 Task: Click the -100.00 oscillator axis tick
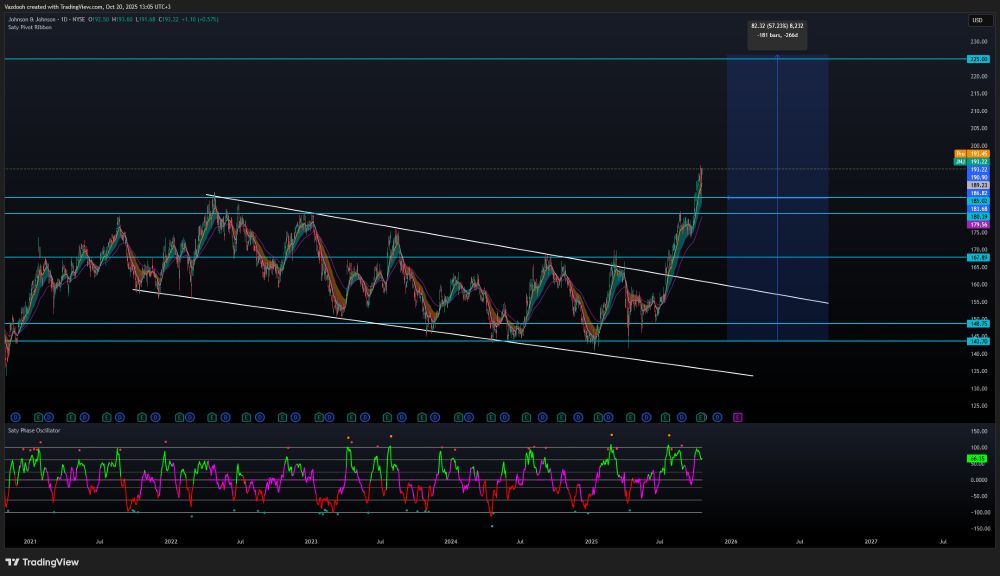pyautogui.click(x=979, y=512)
